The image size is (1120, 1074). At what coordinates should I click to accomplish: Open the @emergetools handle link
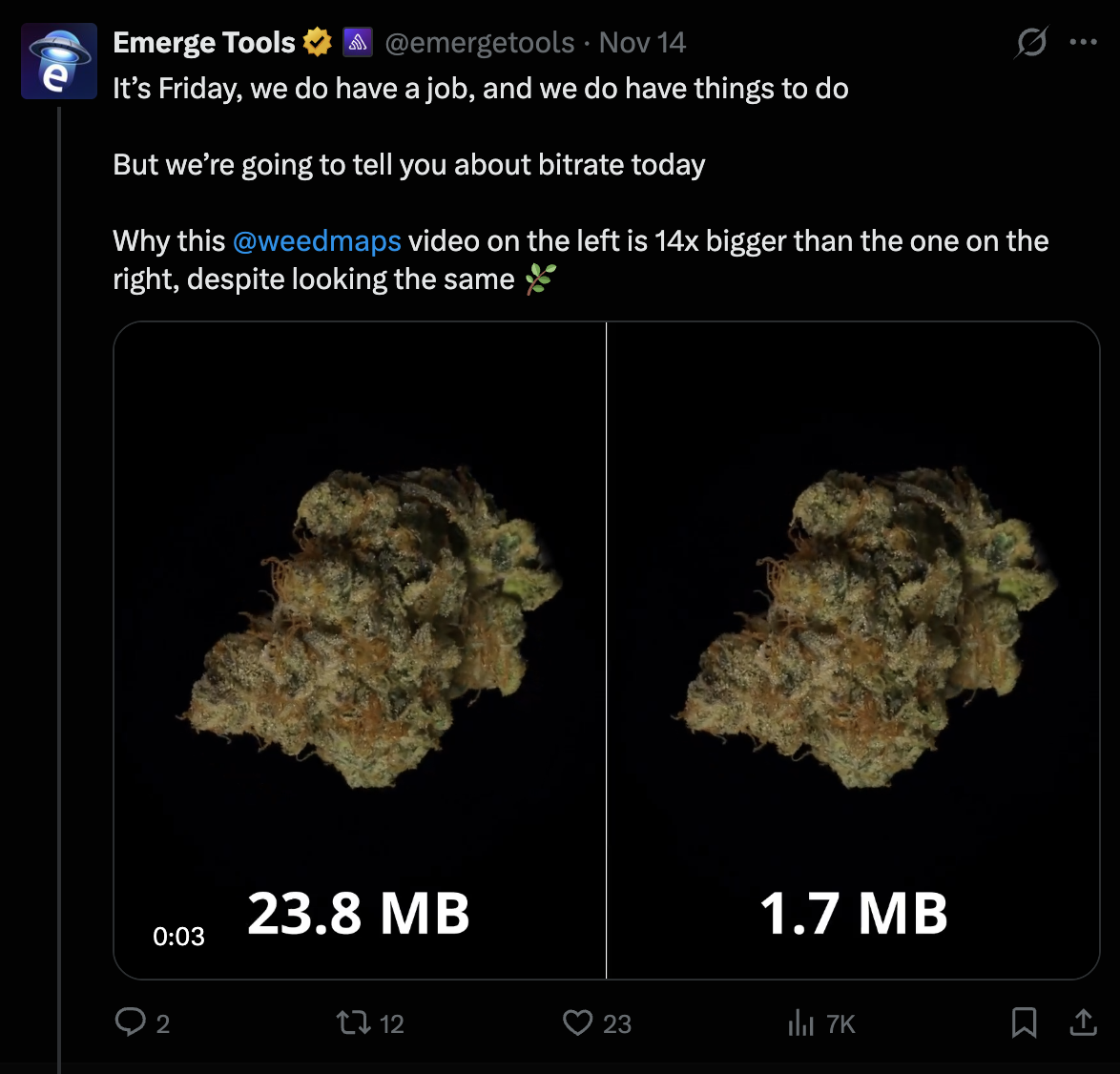coord(480,43)
